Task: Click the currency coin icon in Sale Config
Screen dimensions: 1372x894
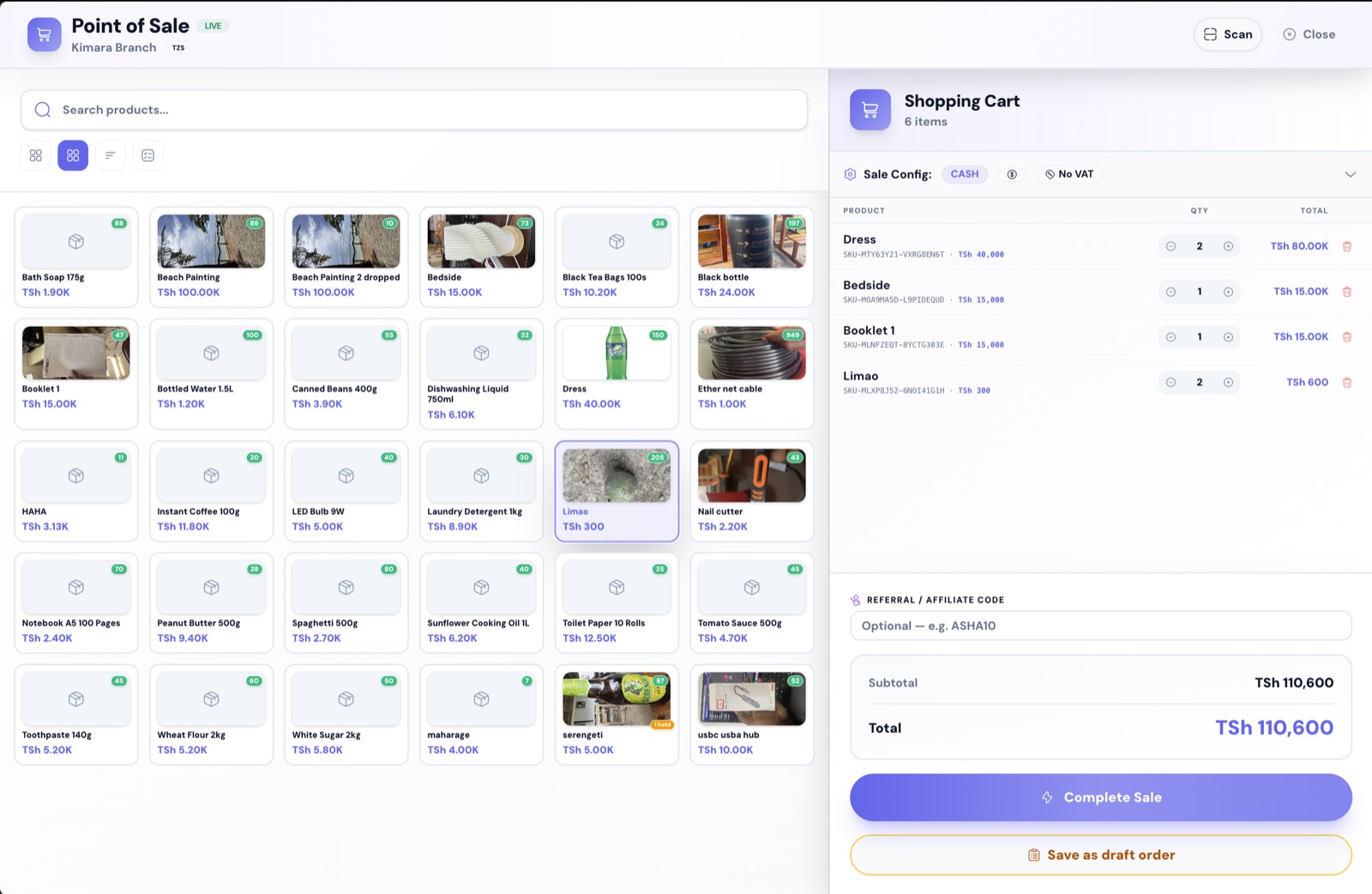Action: tap(1012, 174)
